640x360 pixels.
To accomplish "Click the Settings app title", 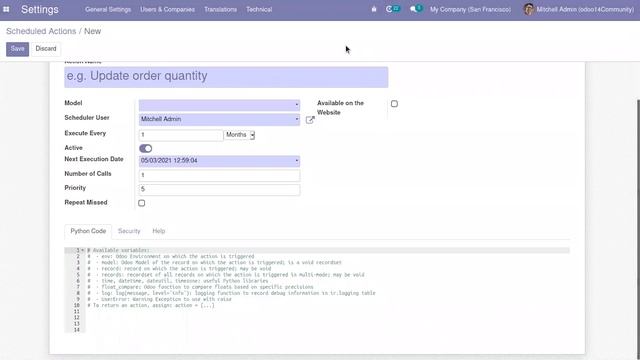I will point(40,9).
